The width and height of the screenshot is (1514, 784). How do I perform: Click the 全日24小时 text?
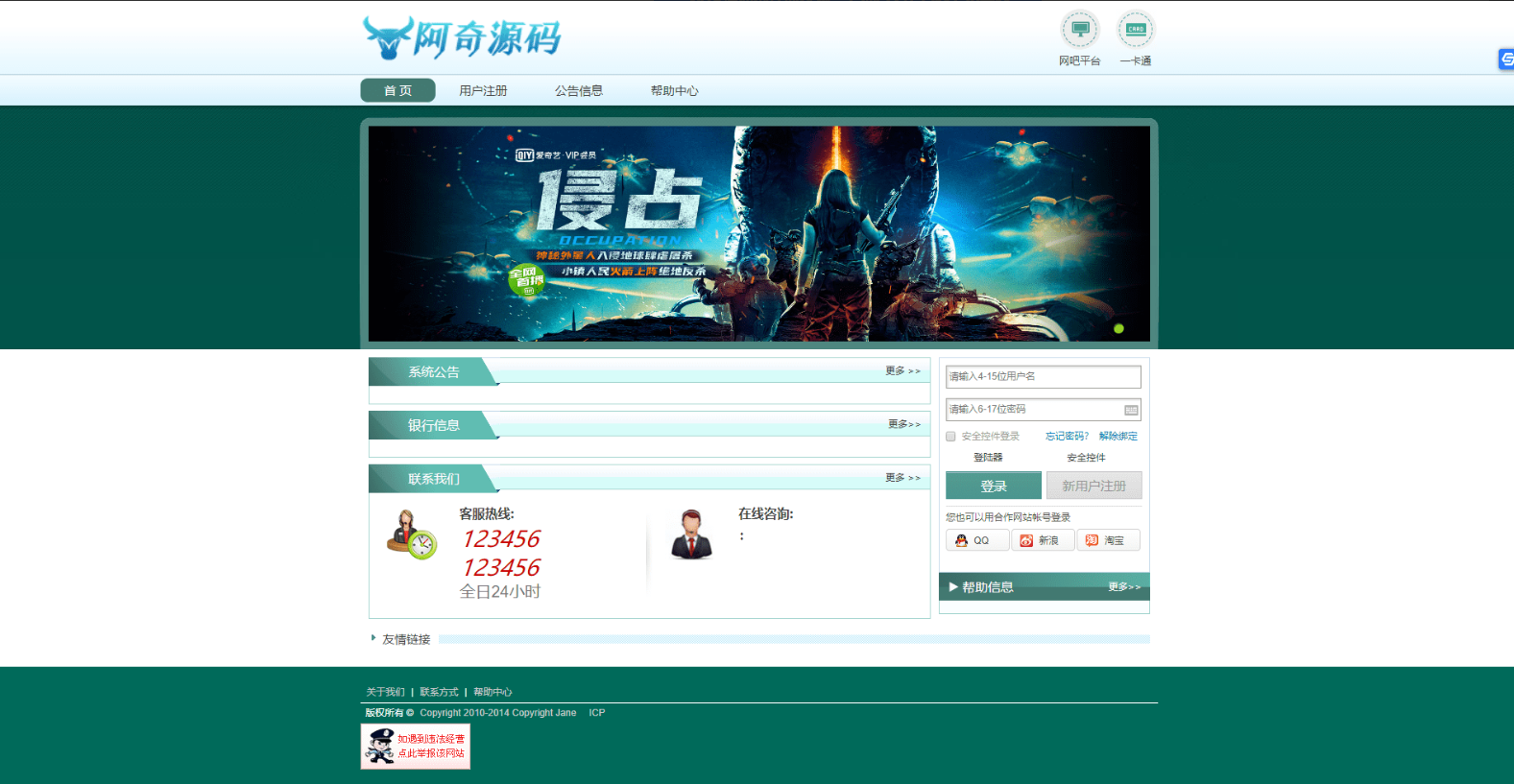[499, 592]
